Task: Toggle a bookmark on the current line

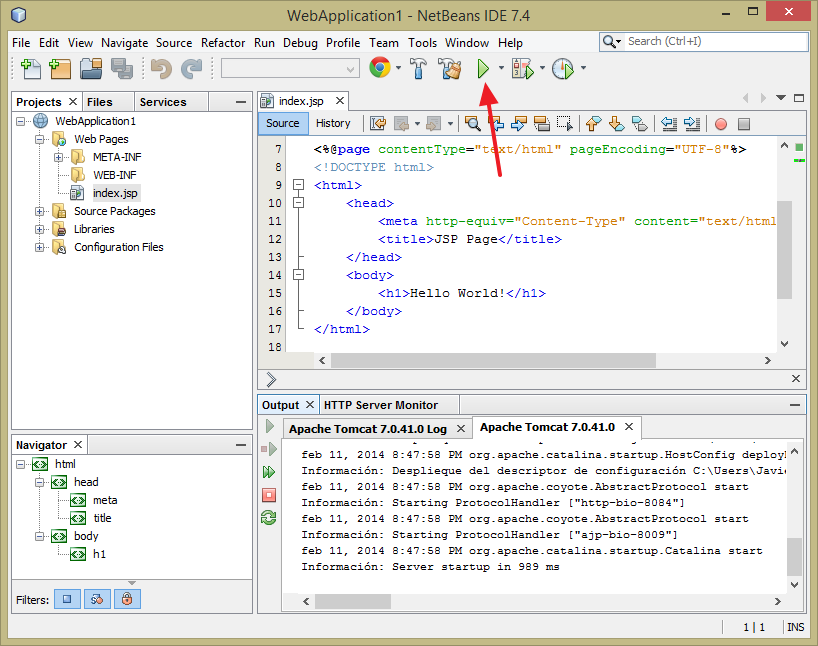Action: (x=640, y=123)
